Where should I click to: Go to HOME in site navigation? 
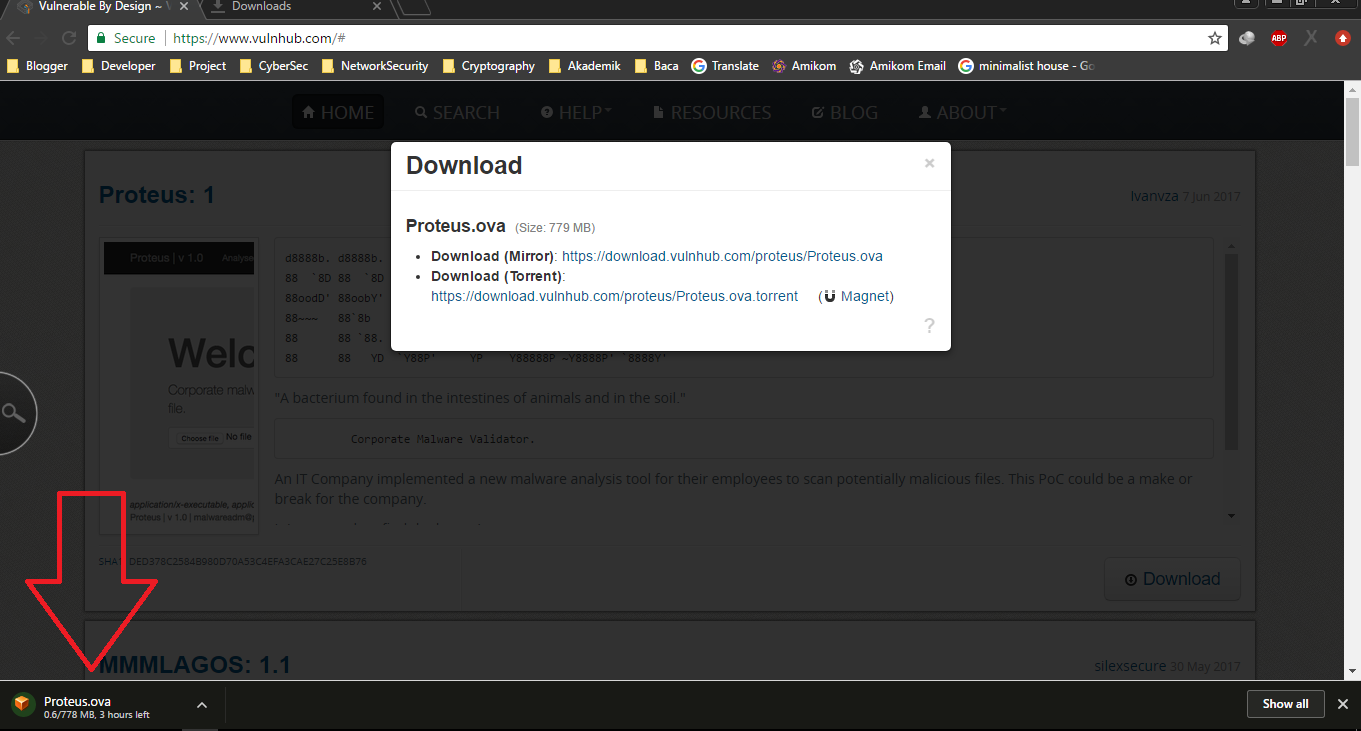tap(338, 112)
